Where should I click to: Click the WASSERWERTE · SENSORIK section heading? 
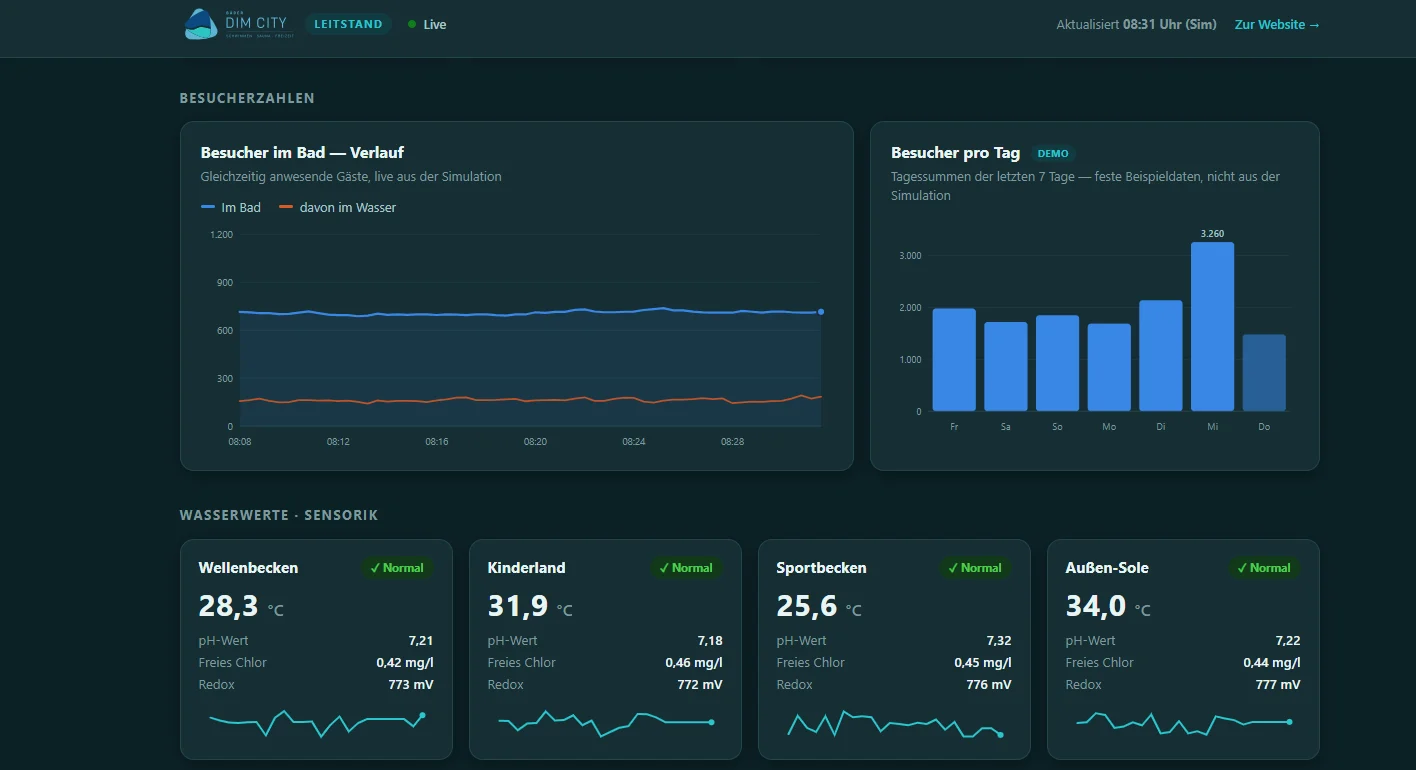(279, 516)
